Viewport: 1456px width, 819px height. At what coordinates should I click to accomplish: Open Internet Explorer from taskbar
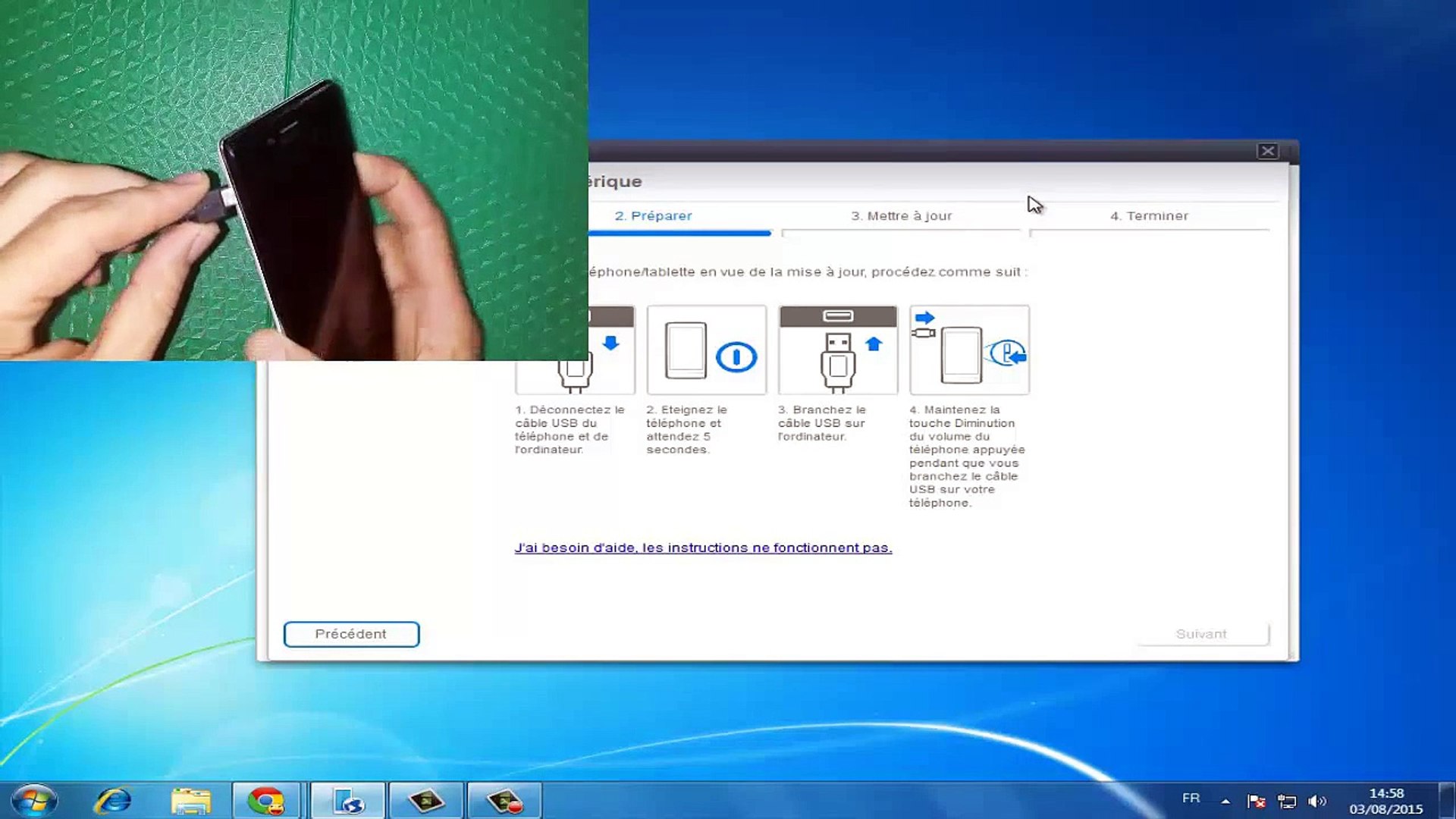[112, 801]
